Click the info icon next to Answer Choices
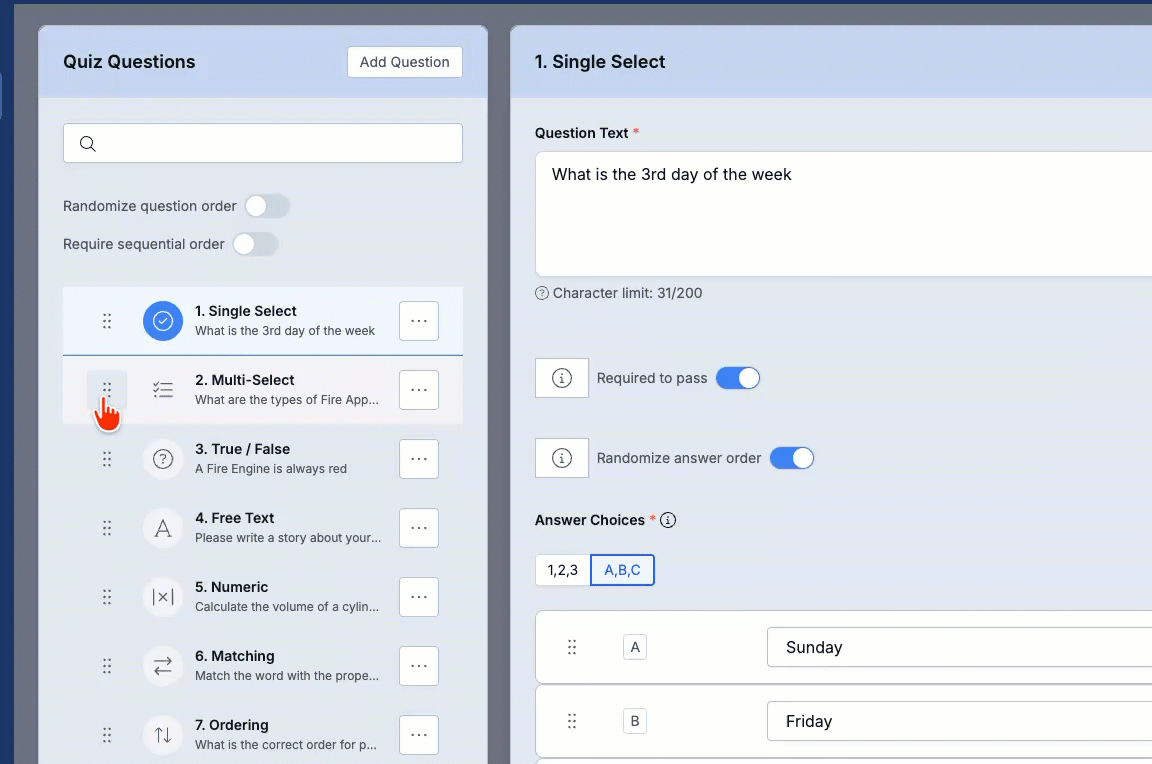Image resolution: width=1152 pixels, height=764 pixels. (668, 520)
